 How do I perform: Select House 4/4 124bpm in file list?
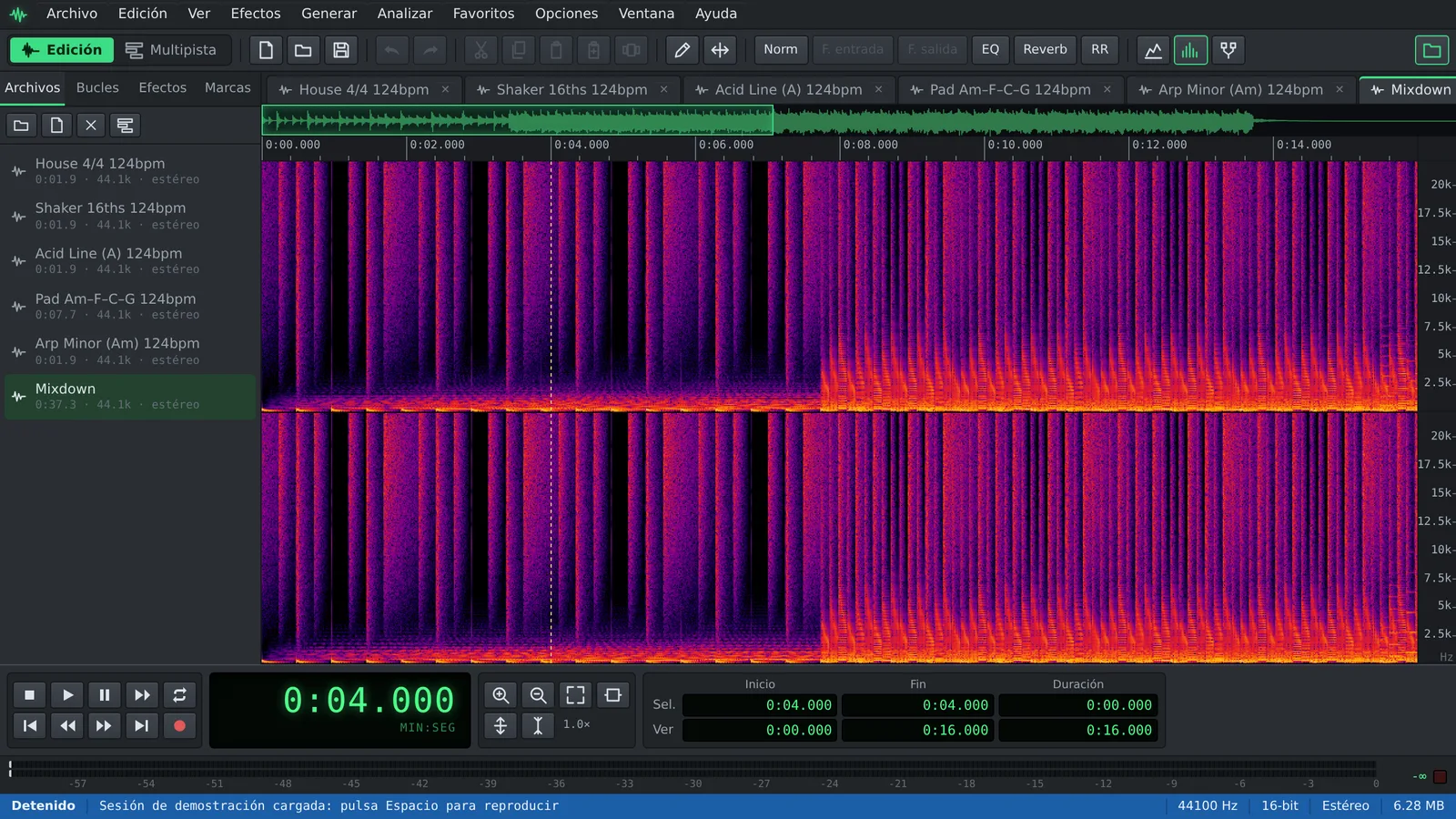[130, 170]
